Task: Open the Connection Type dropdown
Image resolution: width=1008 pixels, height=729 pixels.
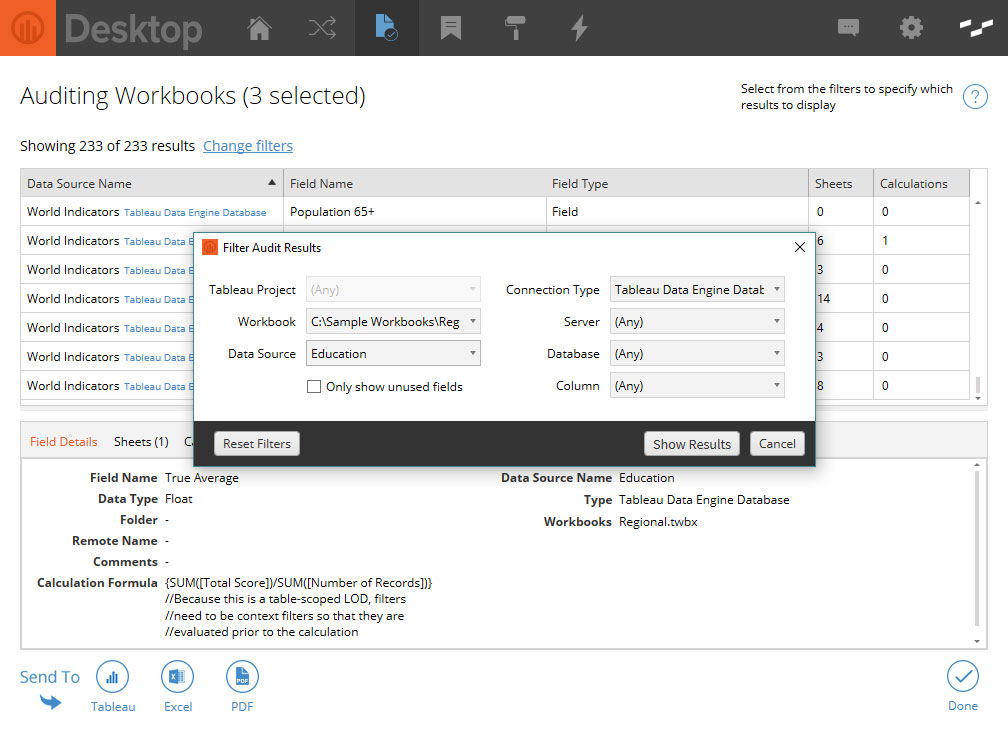Action: click(697, 290)
